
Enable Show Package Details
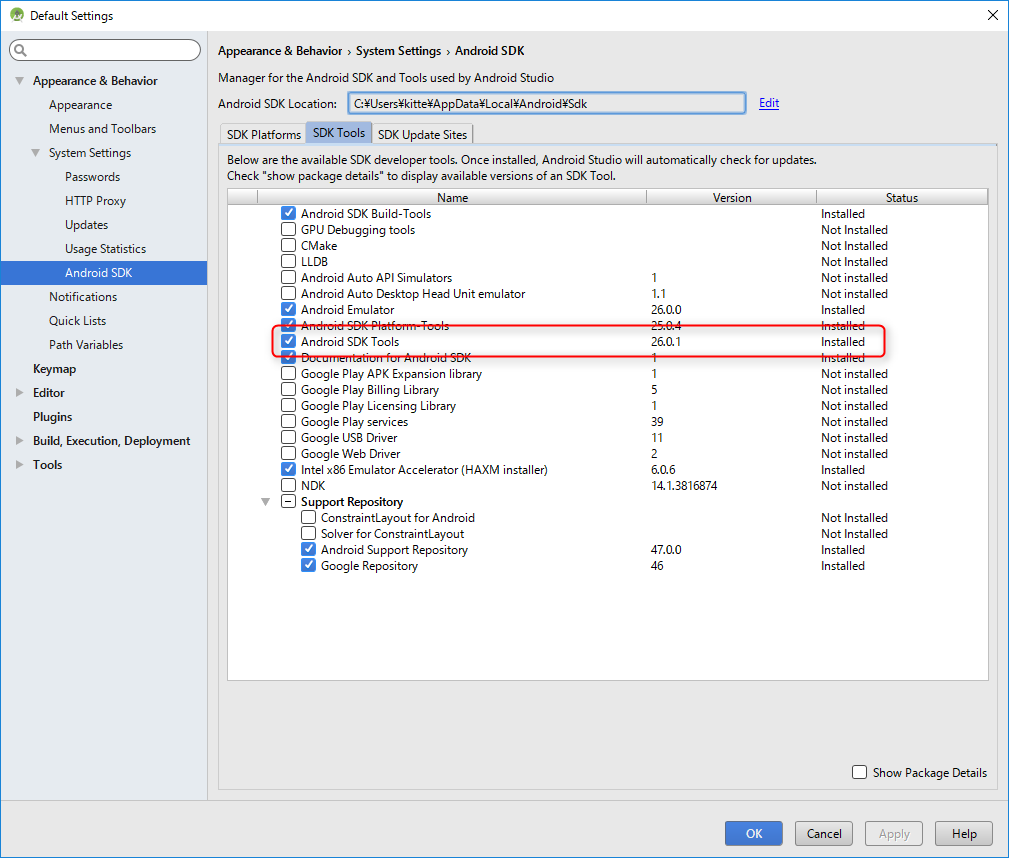(x=859, y=772)
